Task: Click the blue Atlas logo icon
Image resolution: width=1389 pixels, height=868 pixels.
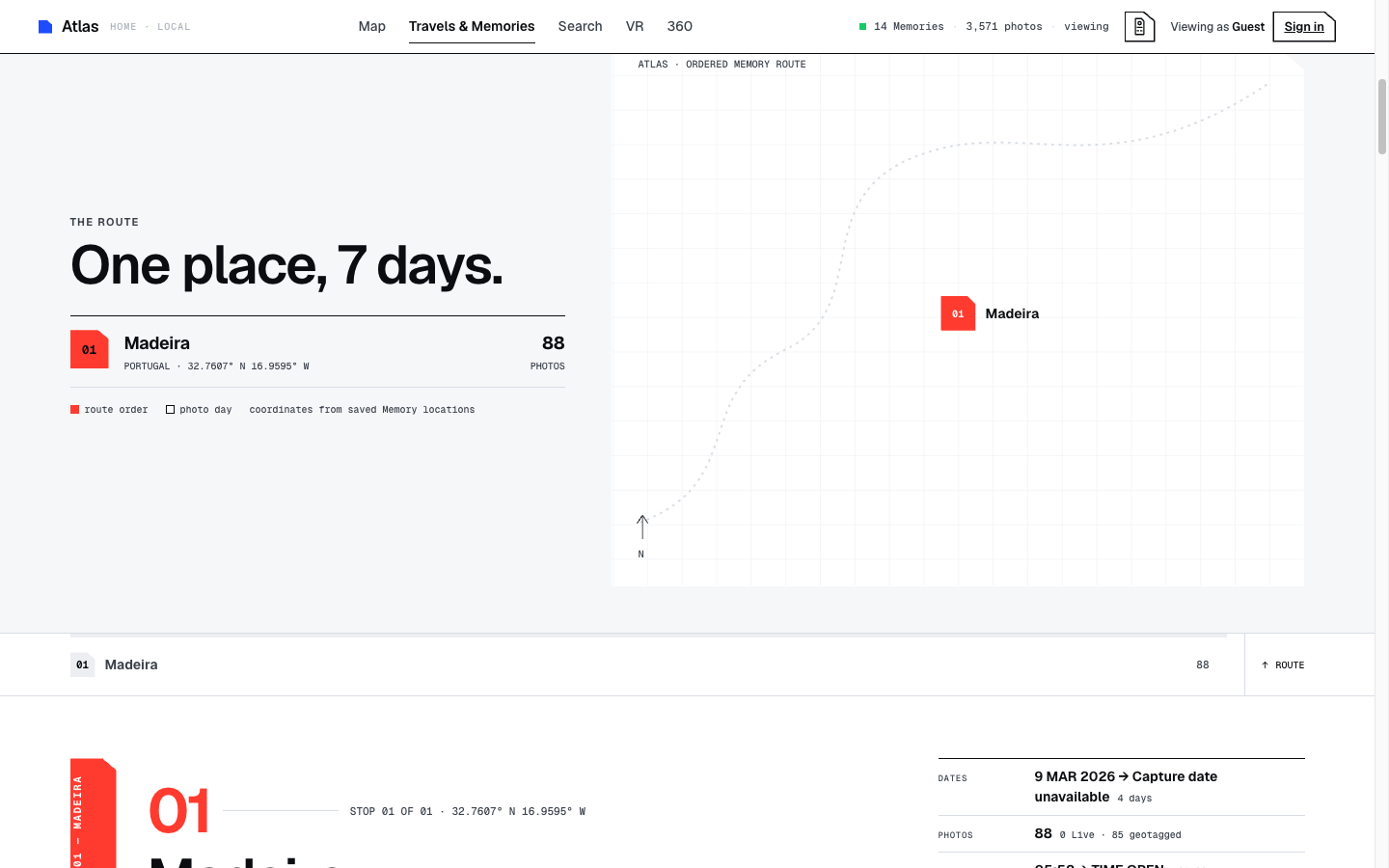Action: [x=45, y=27]
